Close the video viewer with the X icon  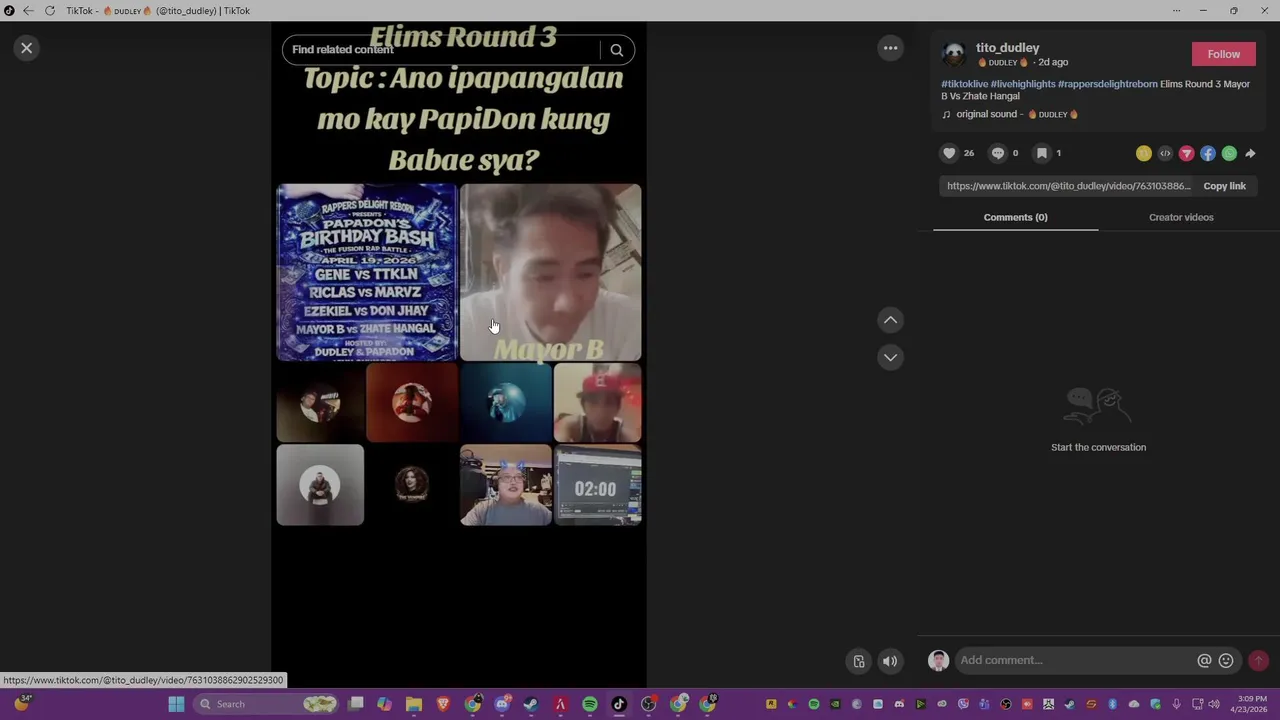pos(27,47)
